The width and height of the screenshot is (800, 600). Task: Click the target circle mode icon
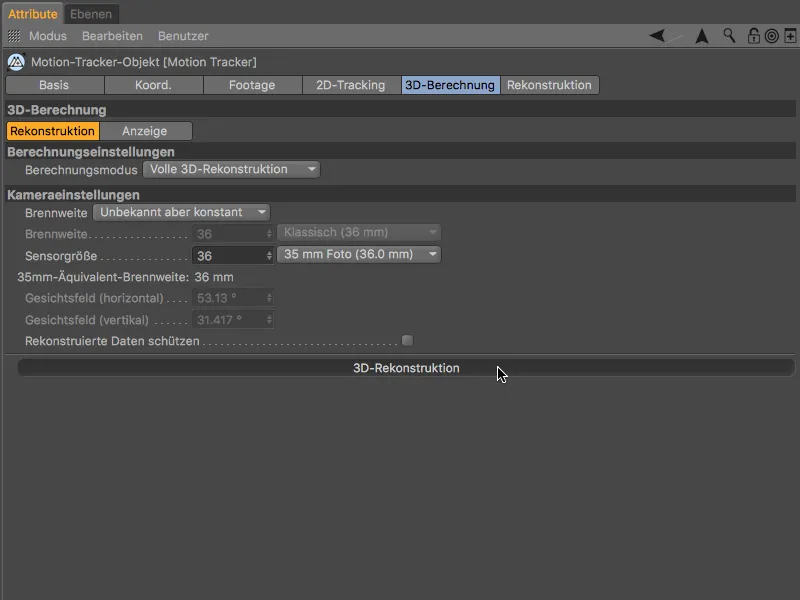(771, 36)
